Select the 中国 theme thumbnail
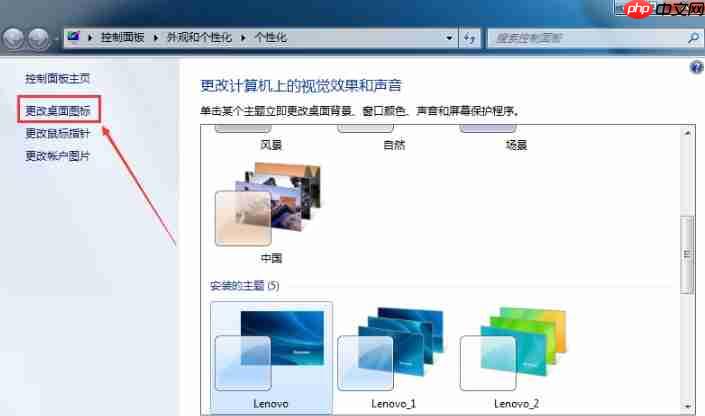 point(268,204)
